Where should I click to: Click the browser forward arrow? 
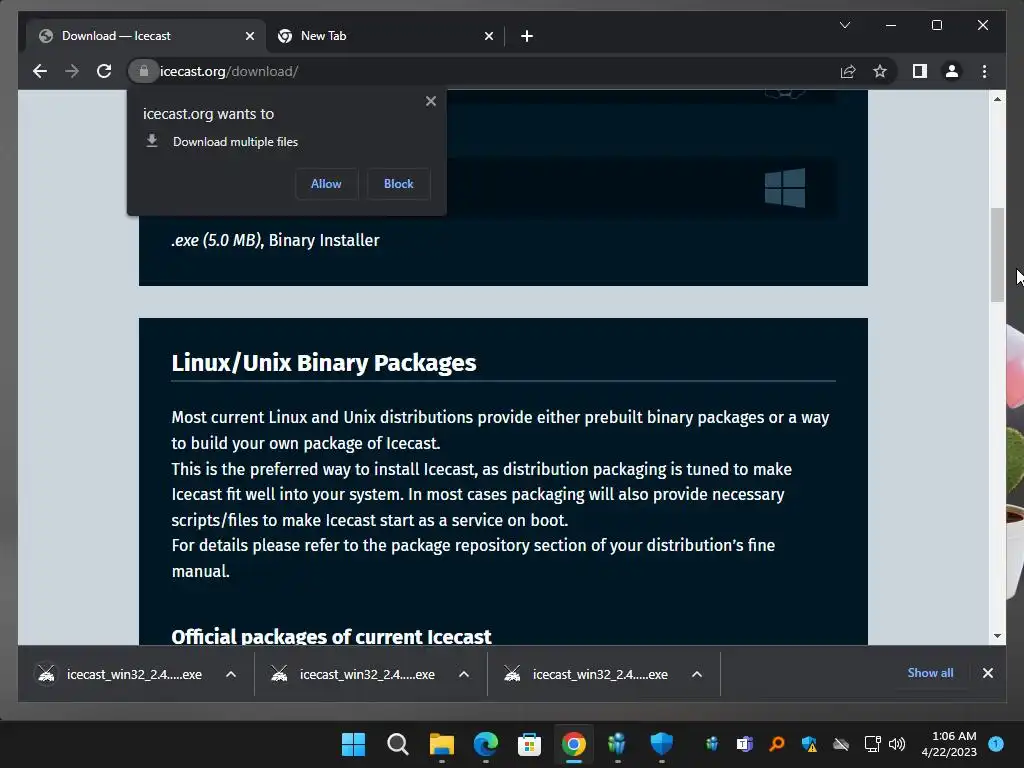[72, 71]
